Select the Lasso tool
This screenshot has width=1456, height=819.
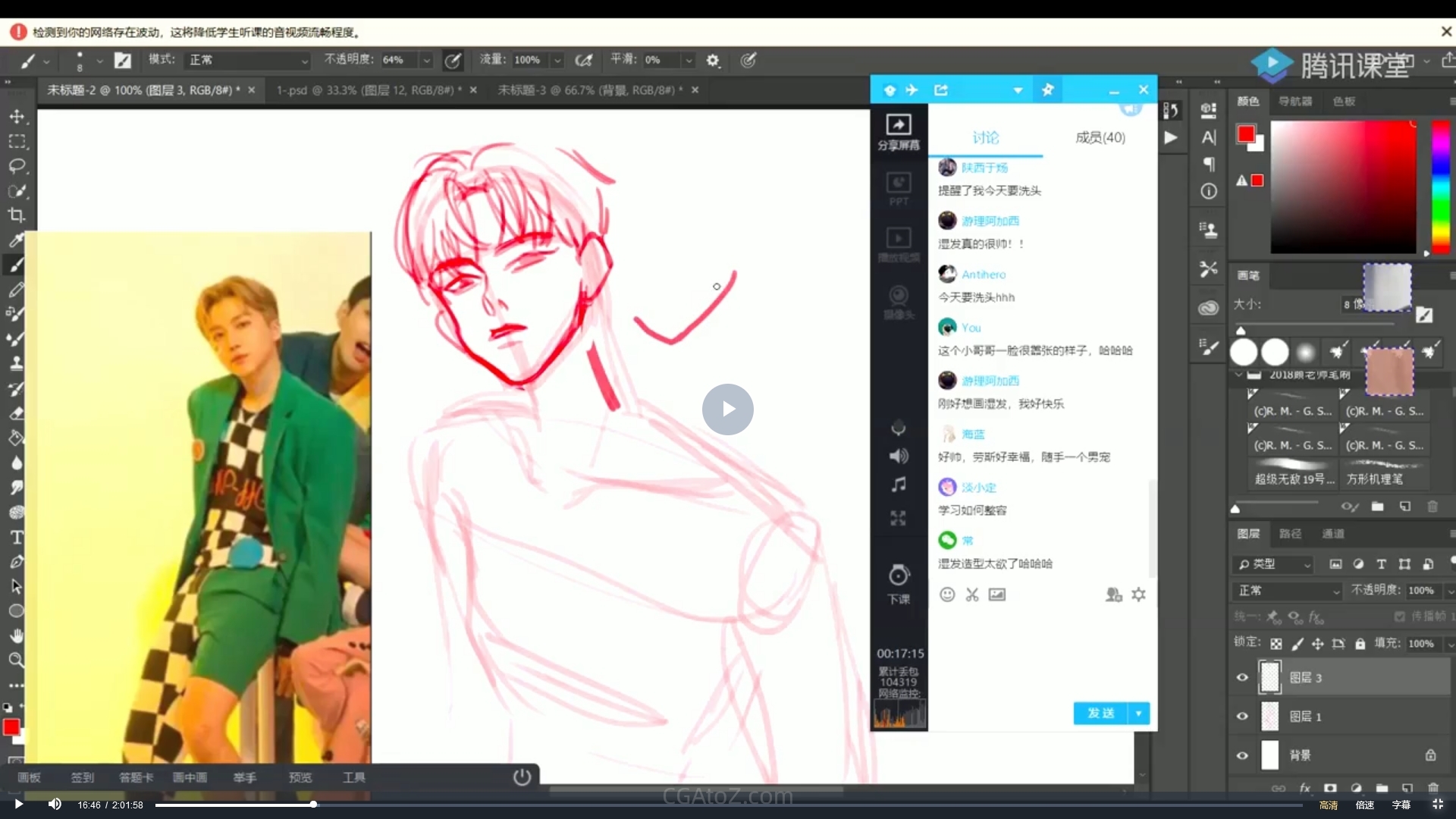point(17,166)
